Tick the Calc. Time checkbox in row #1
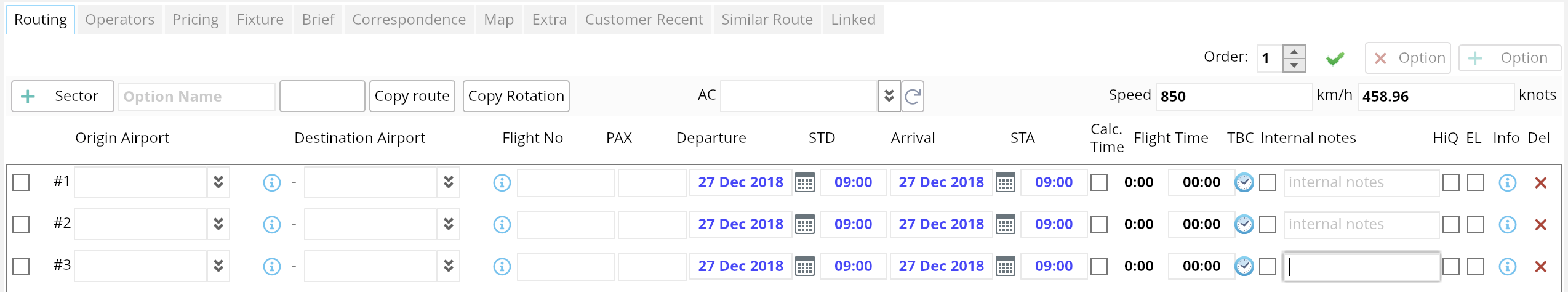 pyautogui.click(x=1099, y=183)
